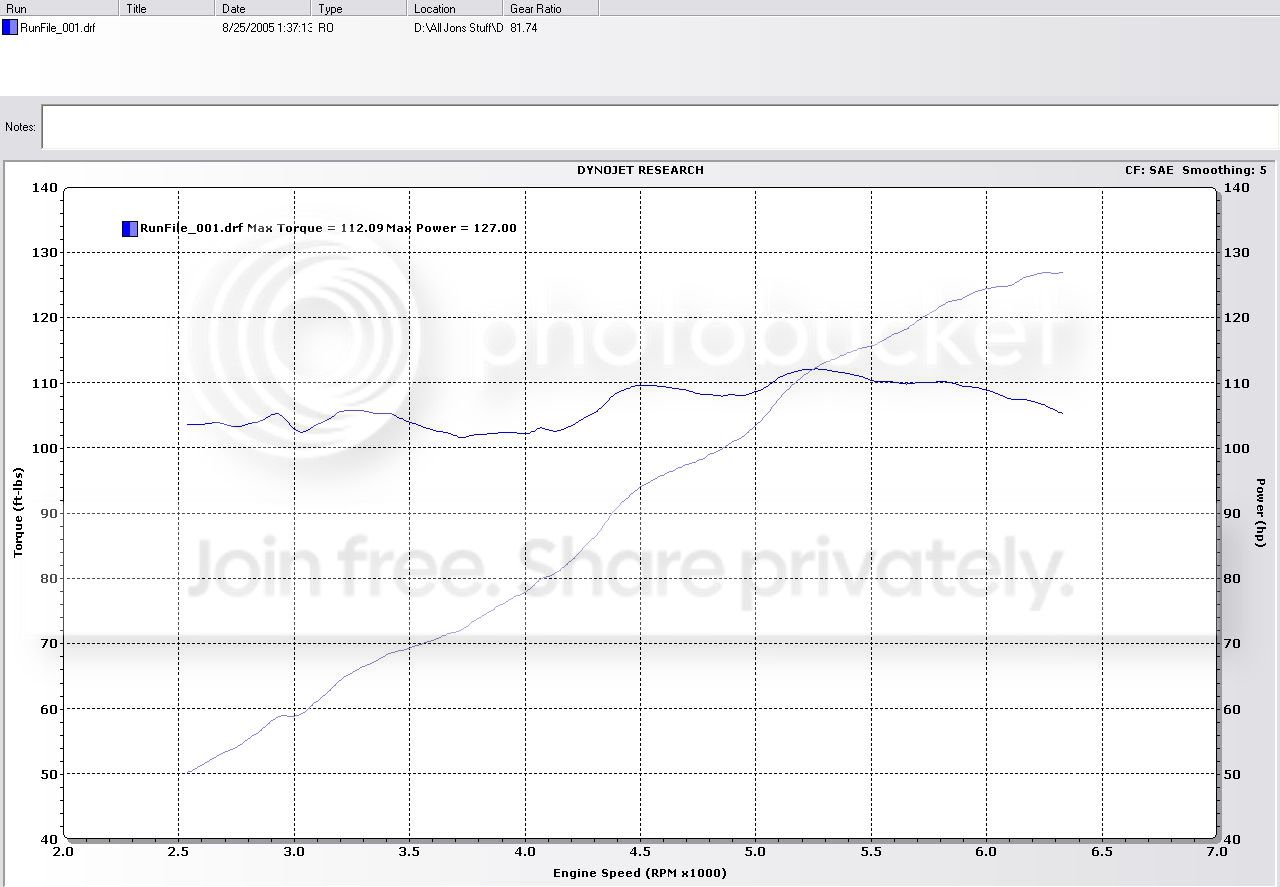Click the Gear Ratio column header
This screenshot has height=887, width=1280.
[551, 8]
